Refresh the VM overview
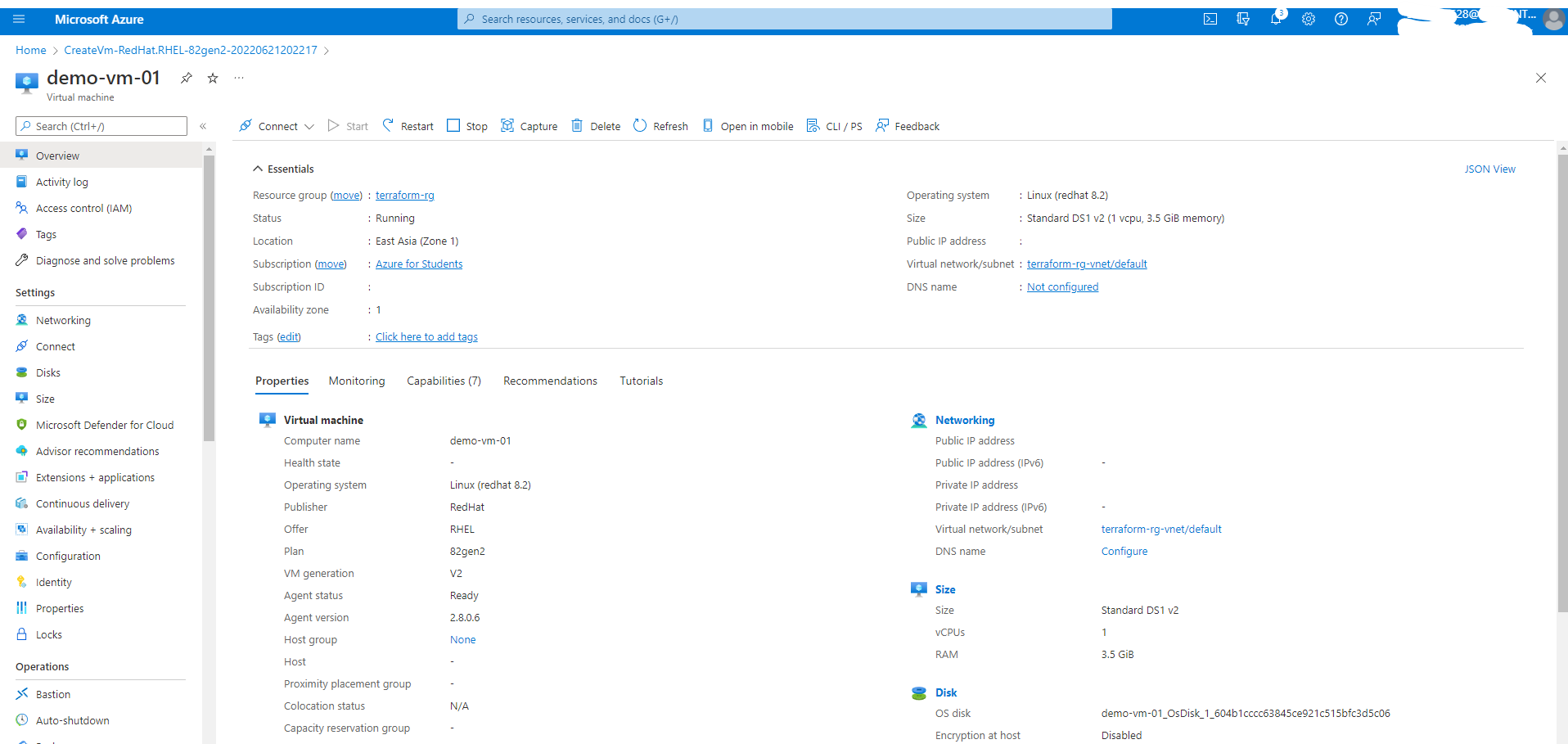Viewport: 1568px width, 744px height. pos(660,126)
